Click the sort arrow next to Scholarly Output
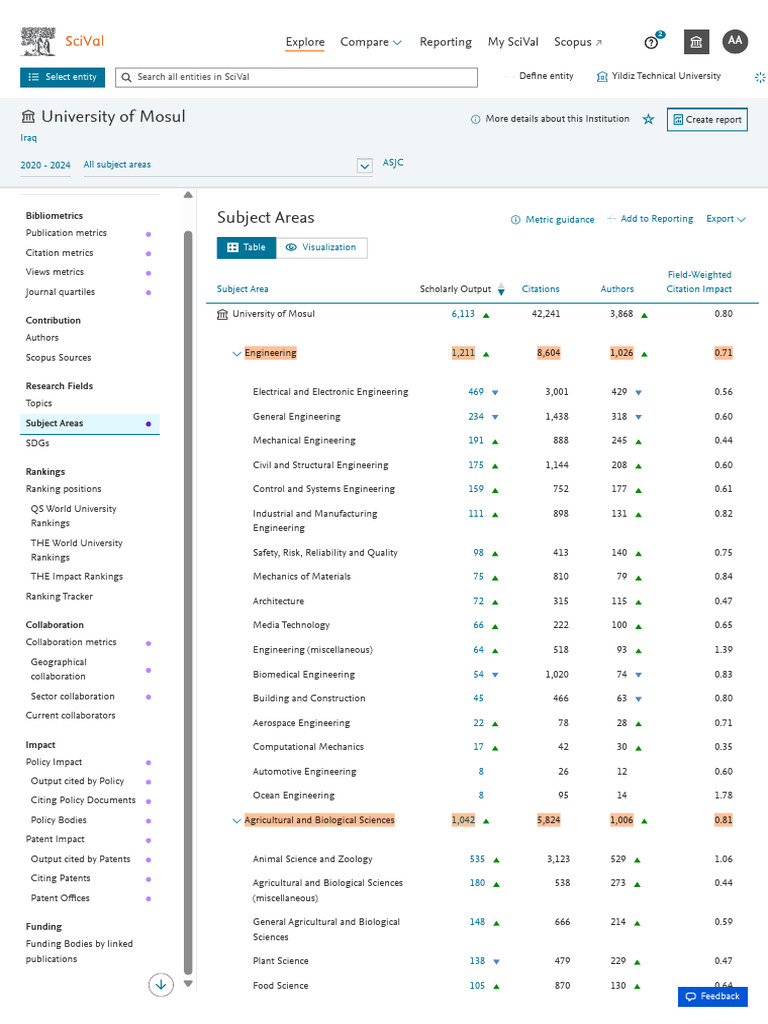 point(501,289)
